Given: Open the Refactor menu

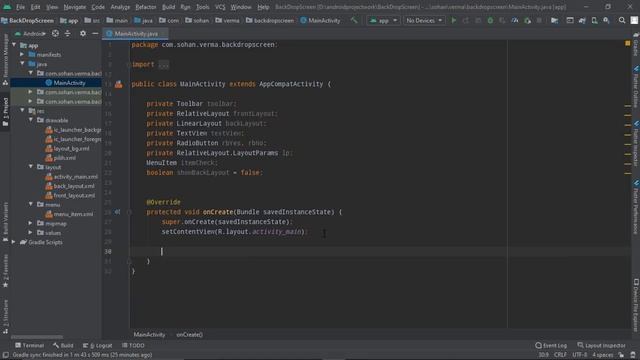Looking at the screenshot, I should tap(146, 7).
